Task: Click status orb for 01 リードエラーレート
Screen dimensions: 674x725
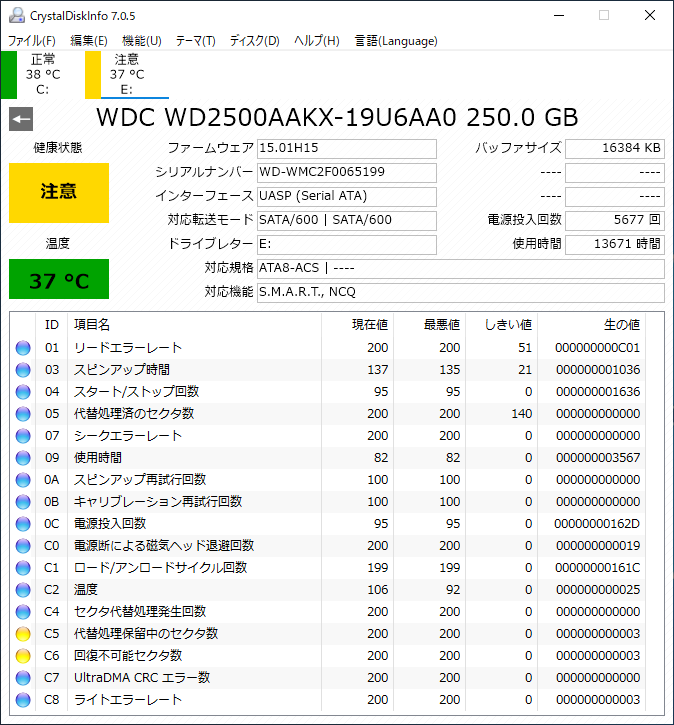Action: pos(23,348)
